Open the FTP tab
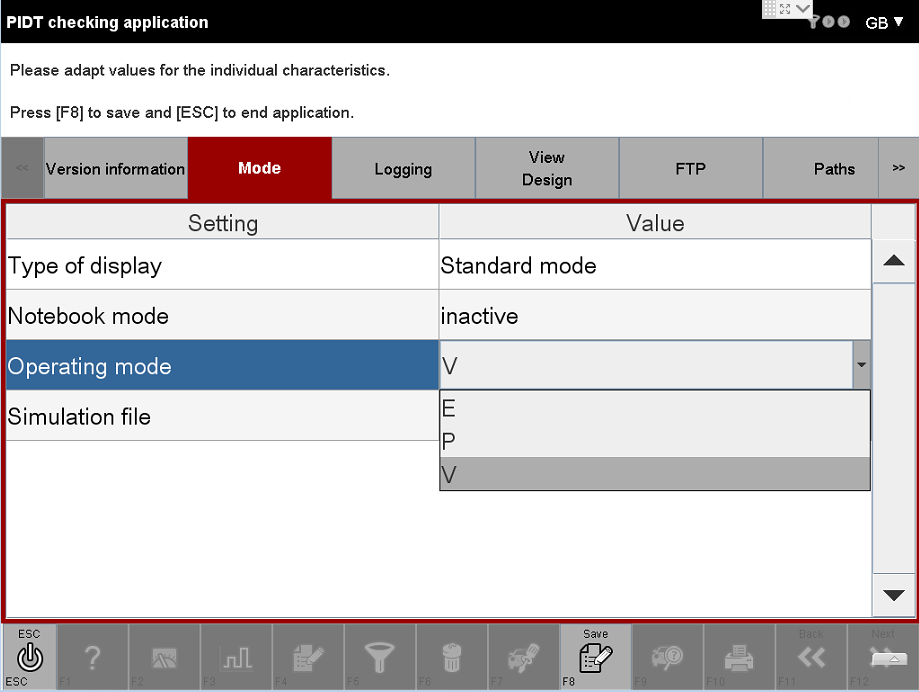919x692 pixels. (x=691, y=169)
